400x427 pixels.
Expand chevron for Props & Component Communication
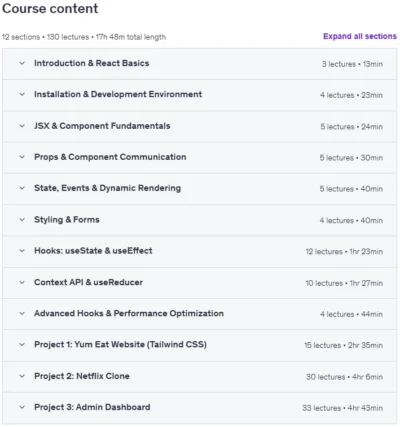22,157
